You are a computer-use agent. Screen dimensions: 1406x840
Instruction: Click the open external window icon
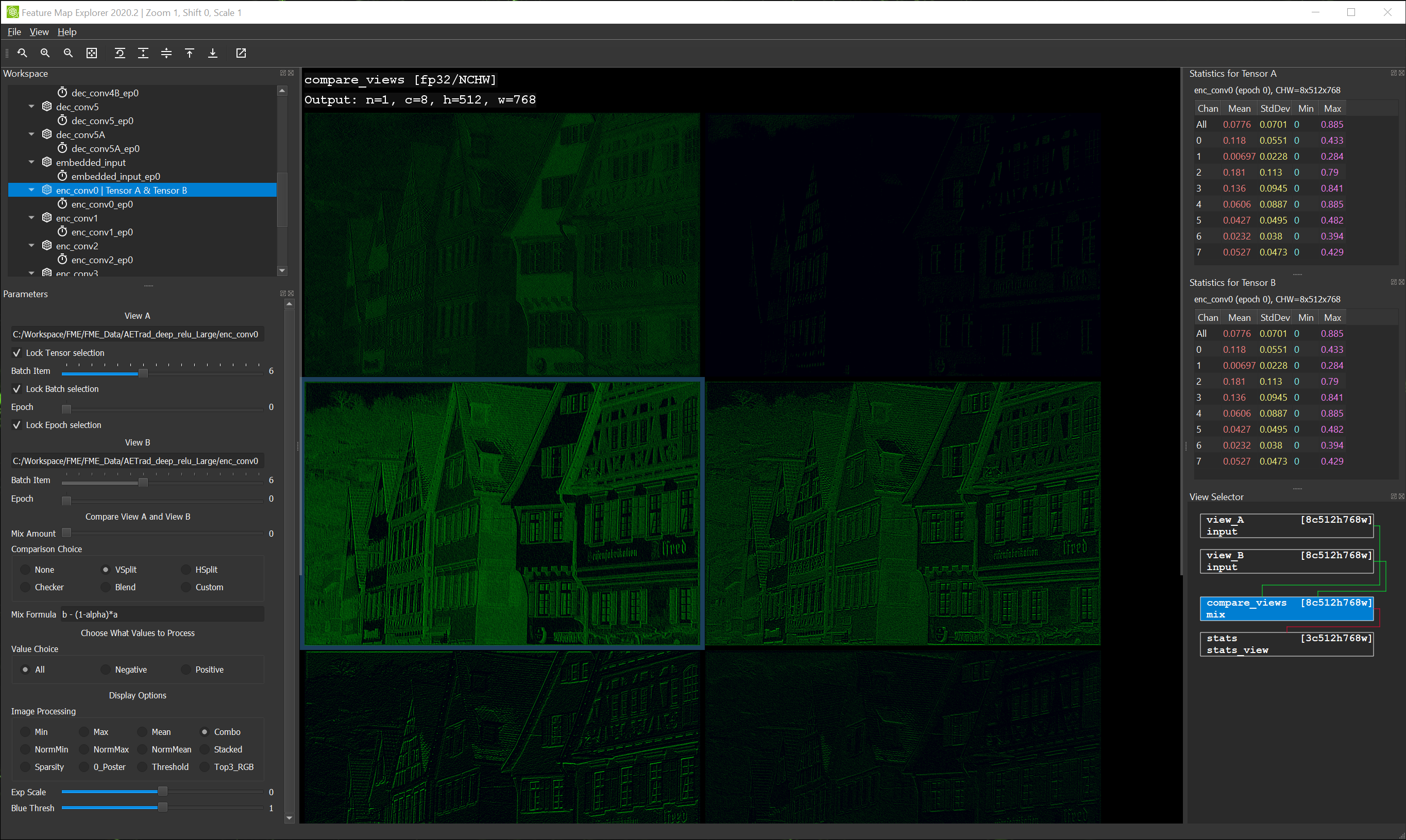(241, 53)
